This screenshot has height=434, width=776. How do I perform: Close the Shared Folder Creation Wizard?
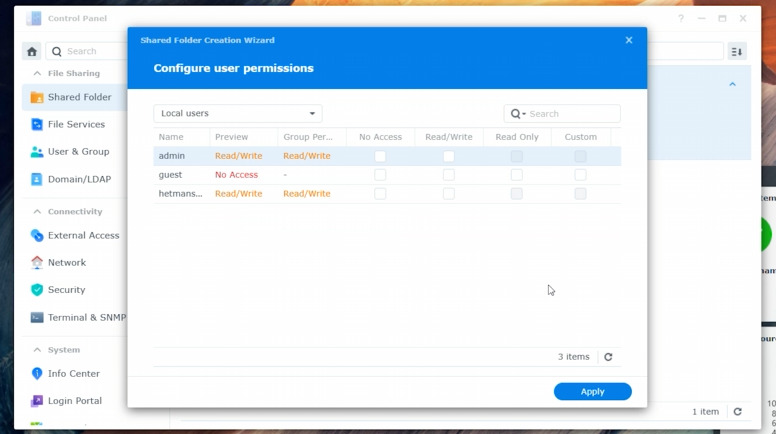point(629,40)
